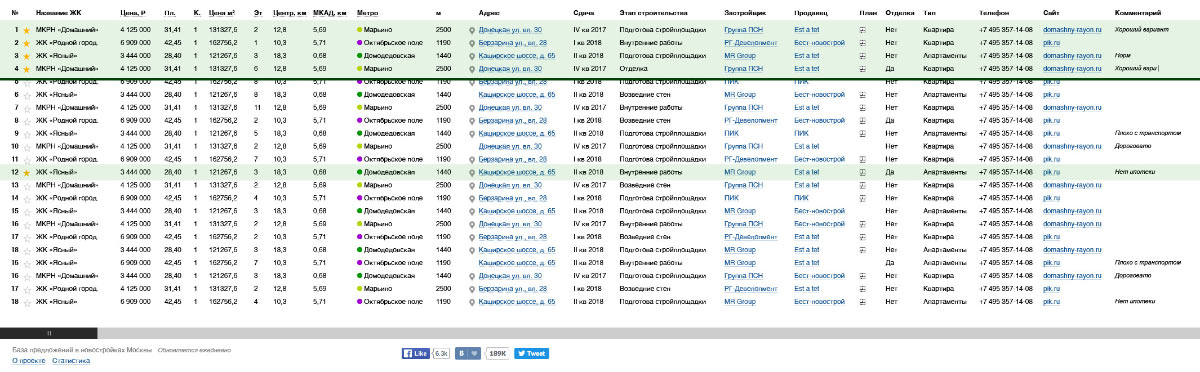Click the map pin icon in row 3

[x=473, y=56]
